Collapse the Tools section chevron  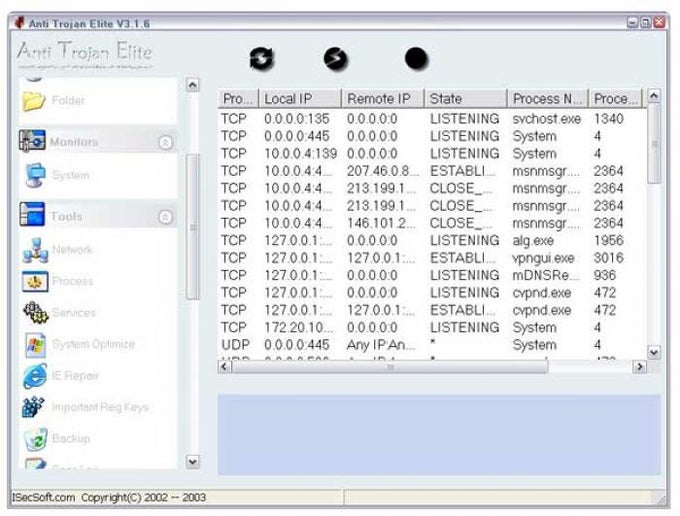165,217
